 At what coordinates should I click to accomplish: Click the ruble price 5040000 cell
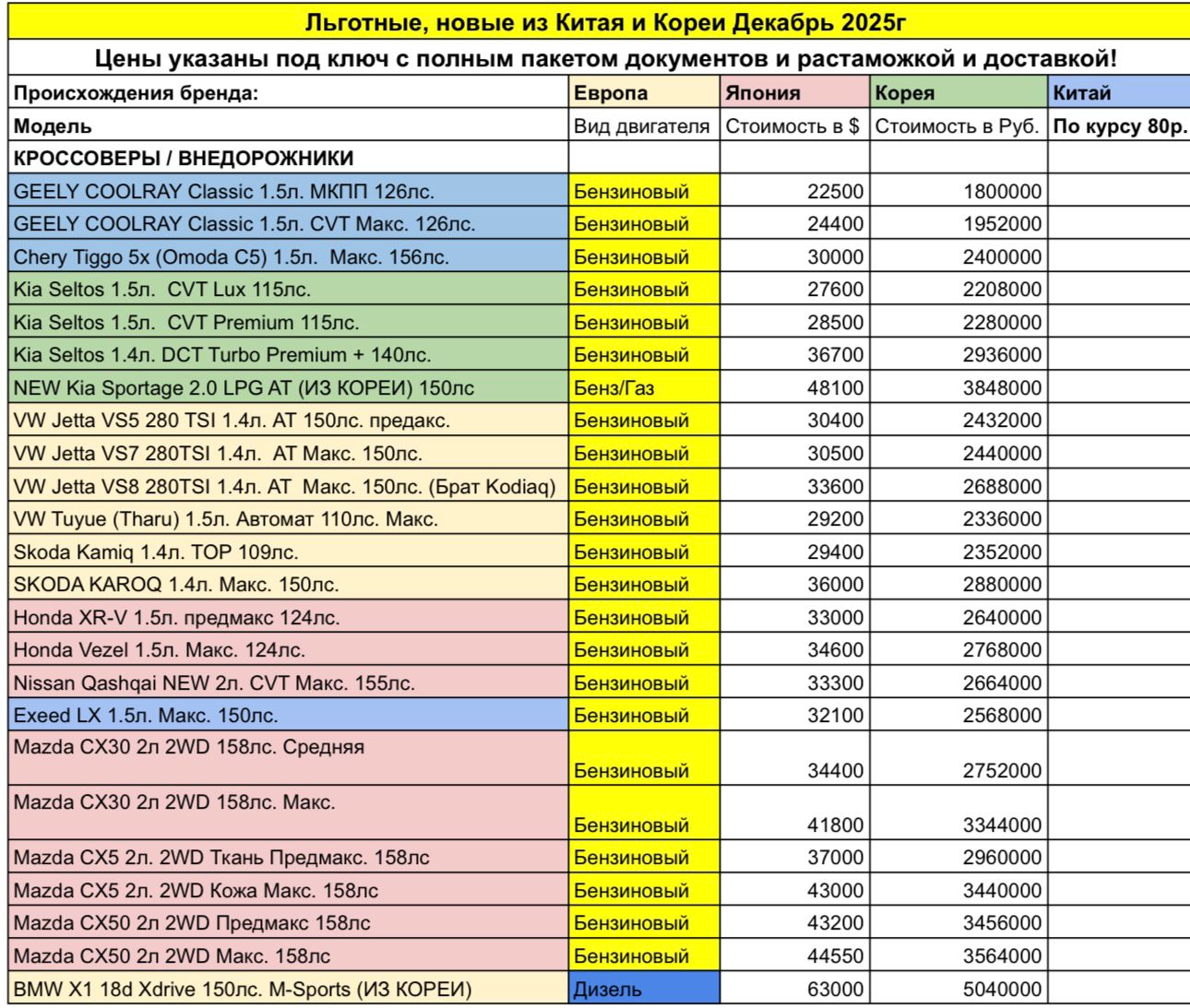click(x=958, y=990)
